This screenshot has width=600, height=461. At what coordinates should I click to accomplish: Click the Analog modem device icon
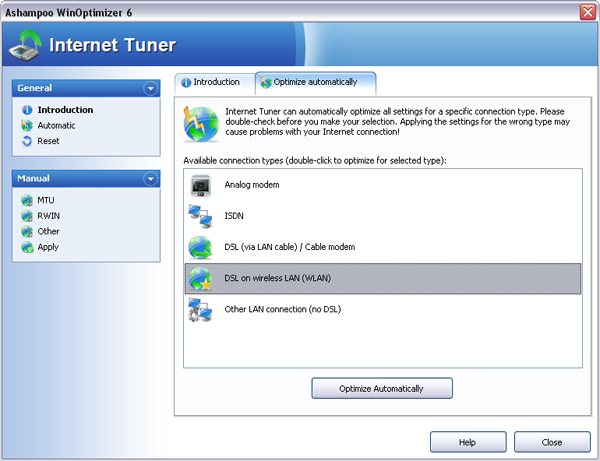pos(201,185)
